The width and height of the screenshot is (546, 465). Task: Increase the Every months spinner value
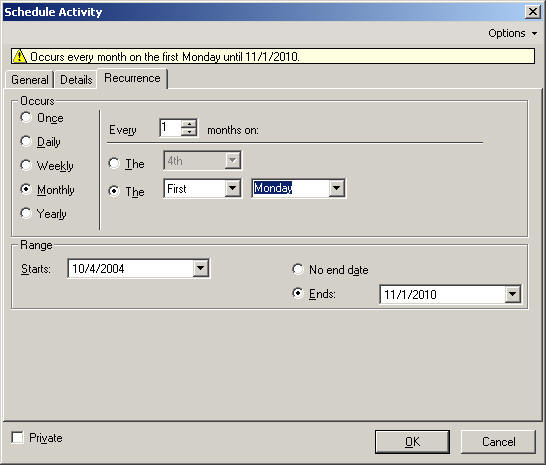click(189, 124)
